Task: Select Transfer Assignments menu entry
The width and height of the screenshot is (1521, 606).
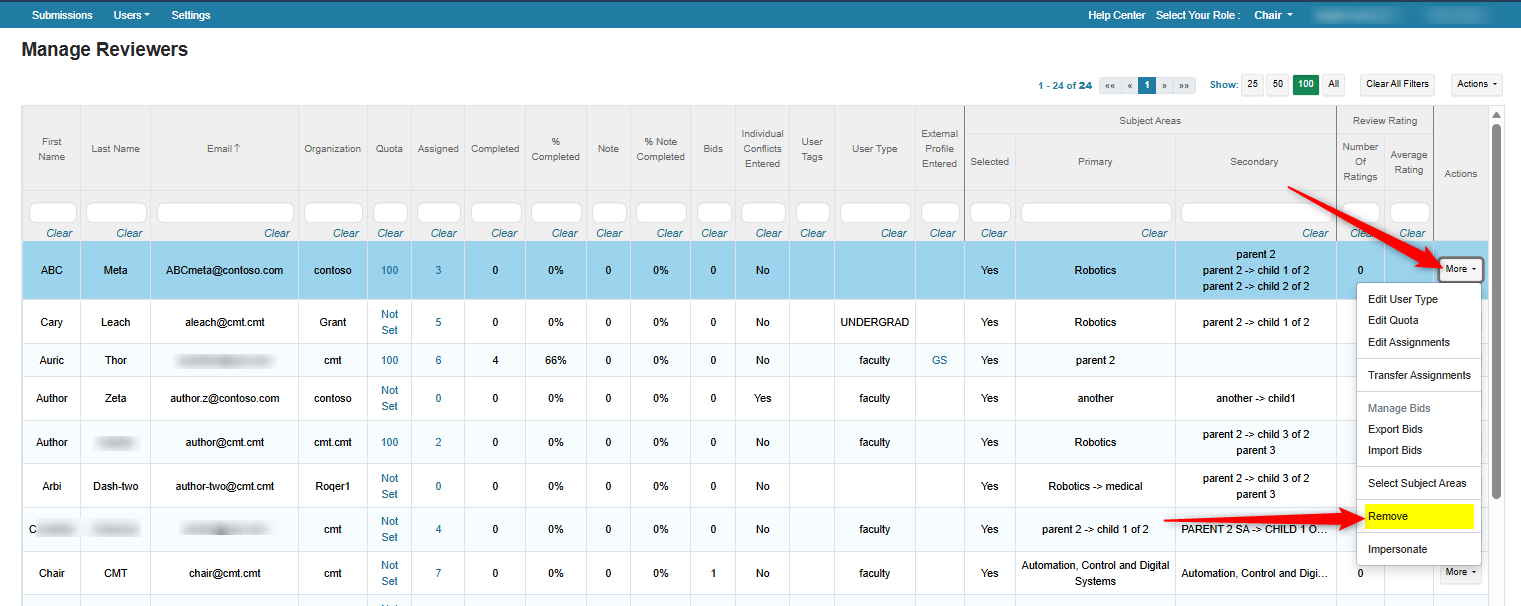Action: click(1418, 375)
